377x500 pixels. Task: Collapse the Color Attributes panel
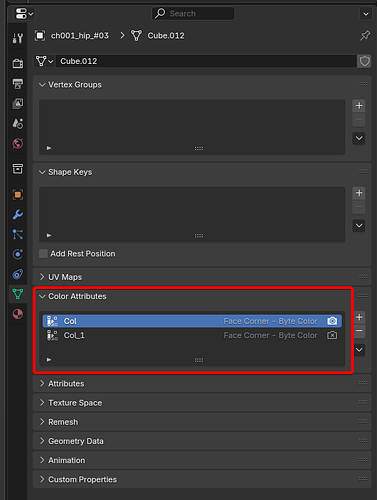[x=42, y=296]
